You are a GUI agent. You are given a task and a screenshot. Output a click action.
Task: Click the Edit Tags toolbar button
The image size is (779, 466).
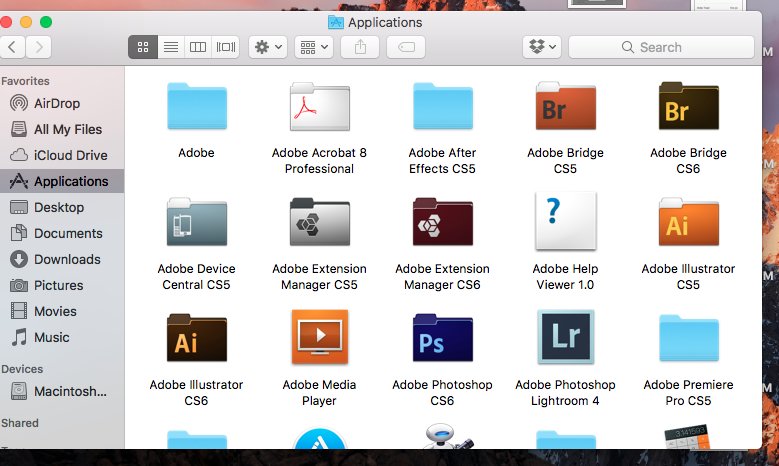point(406,47)
